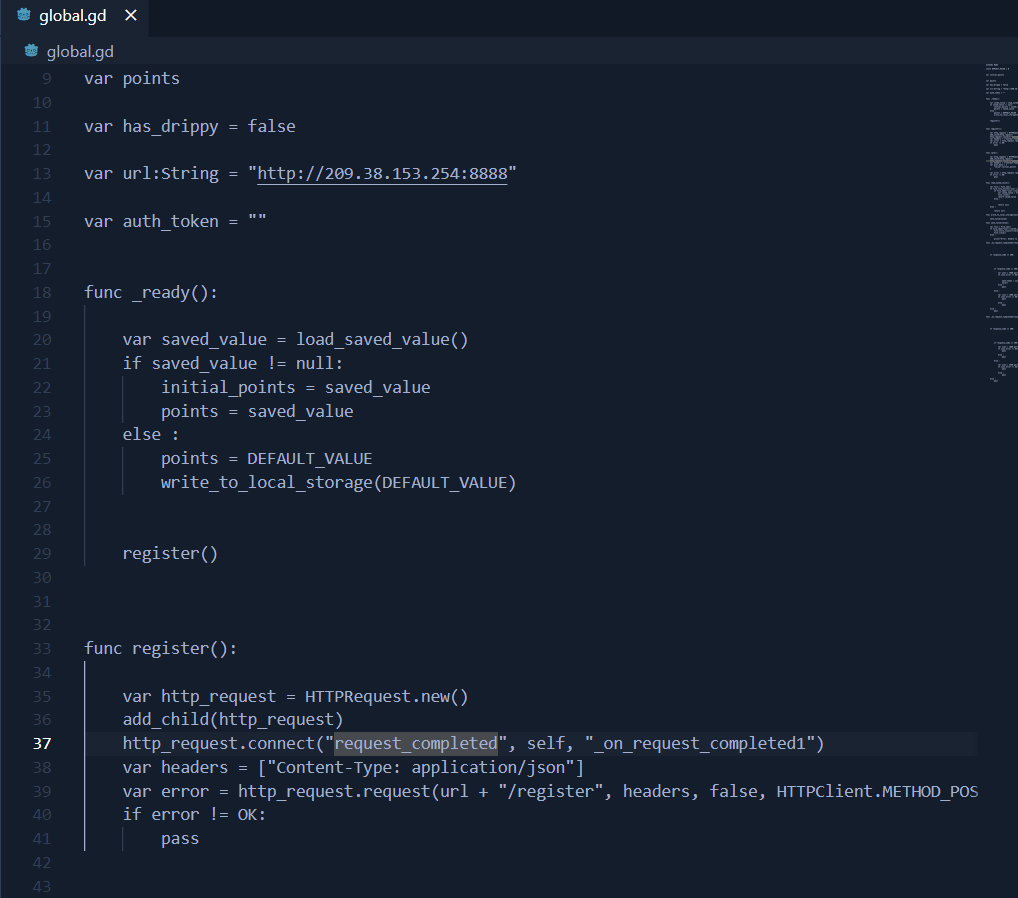
Task: Click "if saved_value != null:" line
Action: coord(232,364)
